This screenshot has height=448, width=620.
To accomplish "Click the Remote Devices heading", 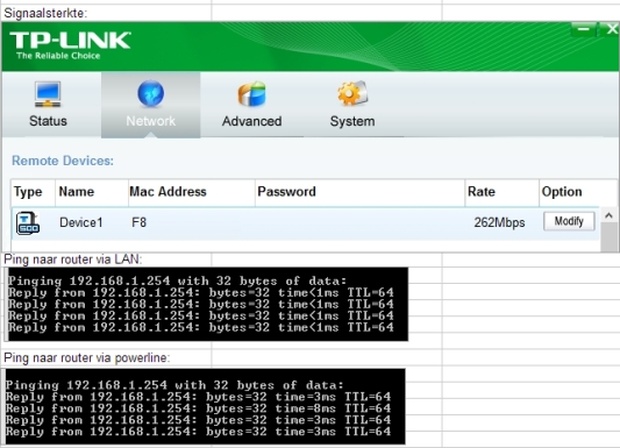I will pyautogui.click(x=62, y=161).
